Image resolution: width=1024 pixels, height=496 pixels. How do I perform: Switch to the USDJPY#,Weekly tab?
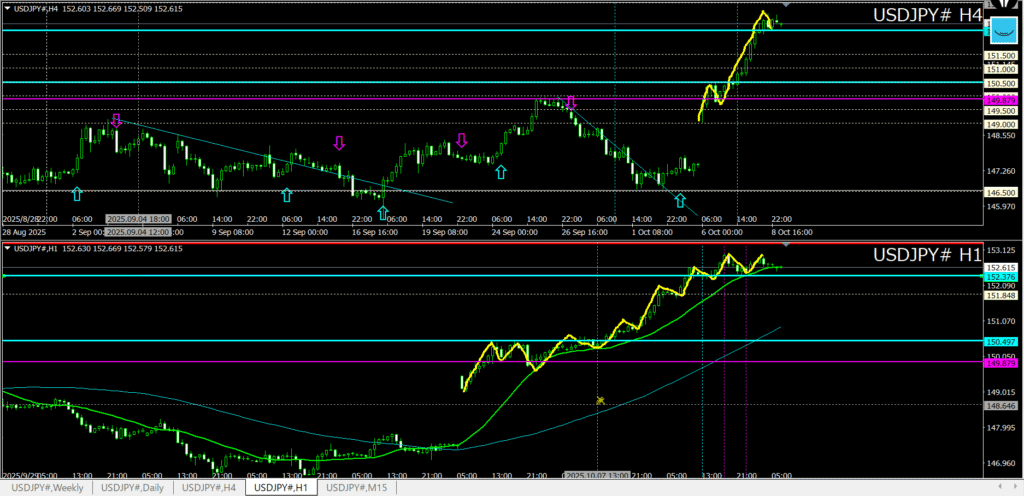click(x=48, y=487)
